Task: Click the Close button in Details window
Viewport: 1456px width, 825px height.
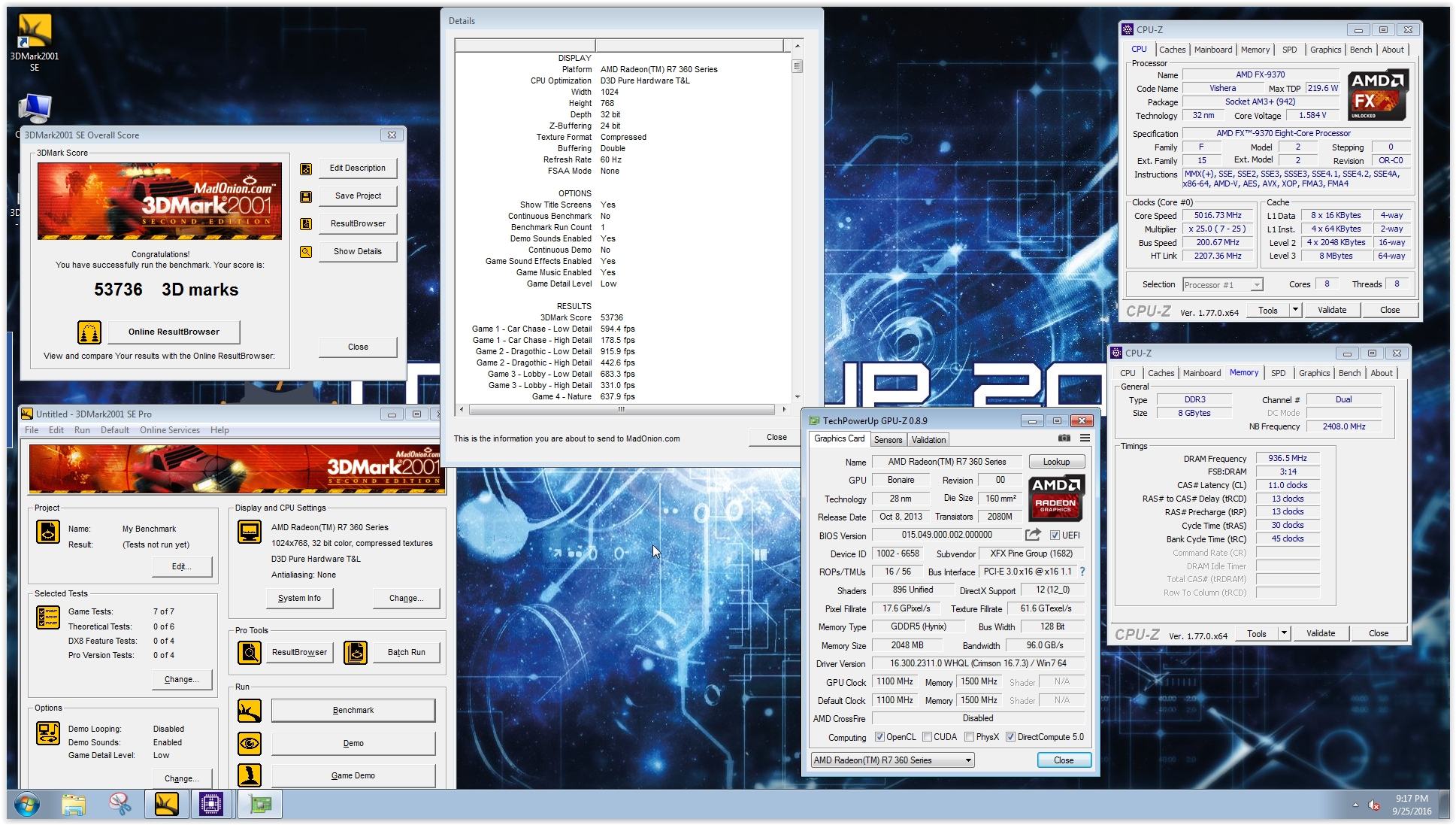Action: click(x=776, y=437)
